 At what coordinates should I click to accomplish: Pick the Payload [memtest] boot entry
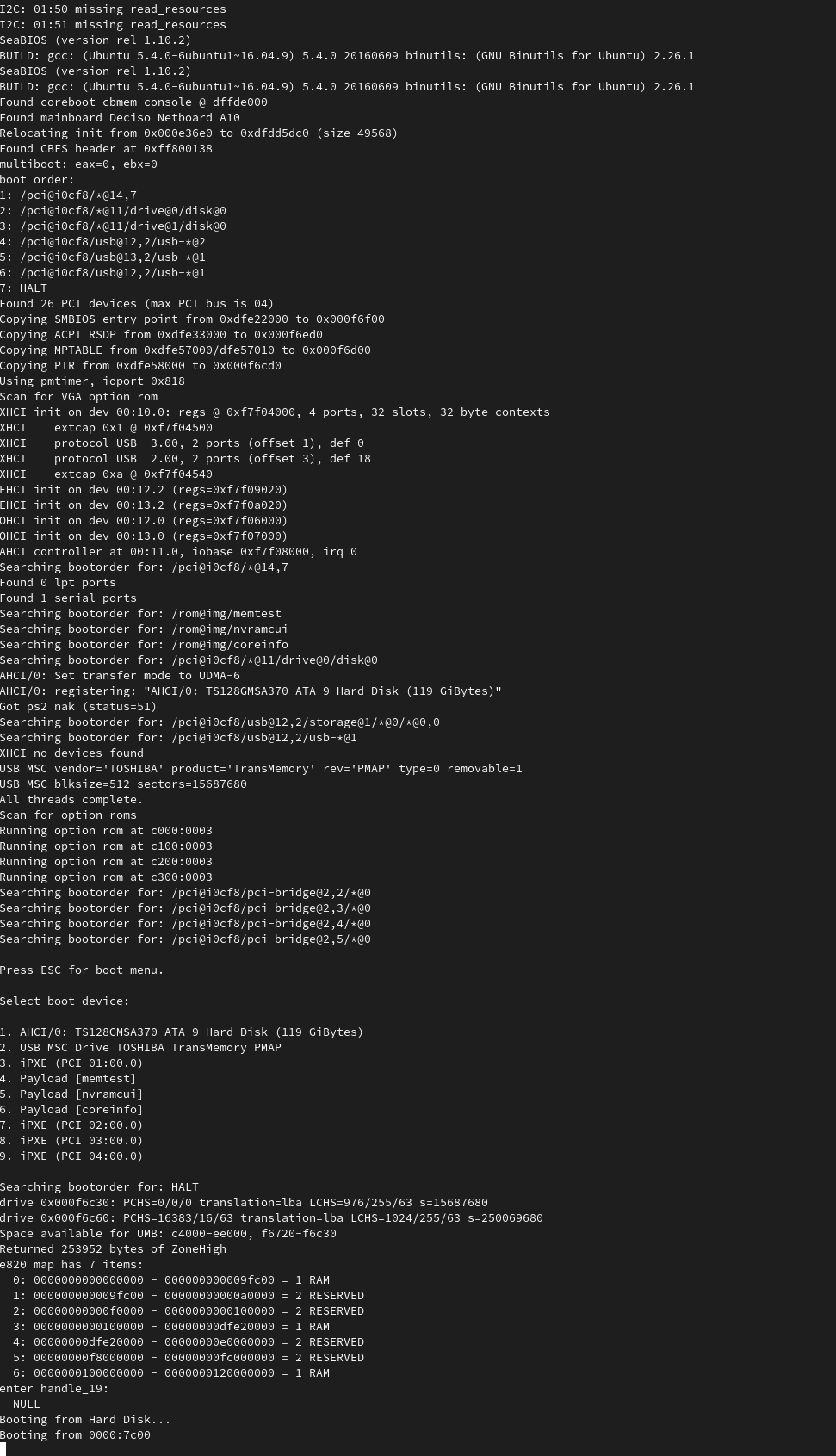pyautogui.click(x=68, y=1078)
